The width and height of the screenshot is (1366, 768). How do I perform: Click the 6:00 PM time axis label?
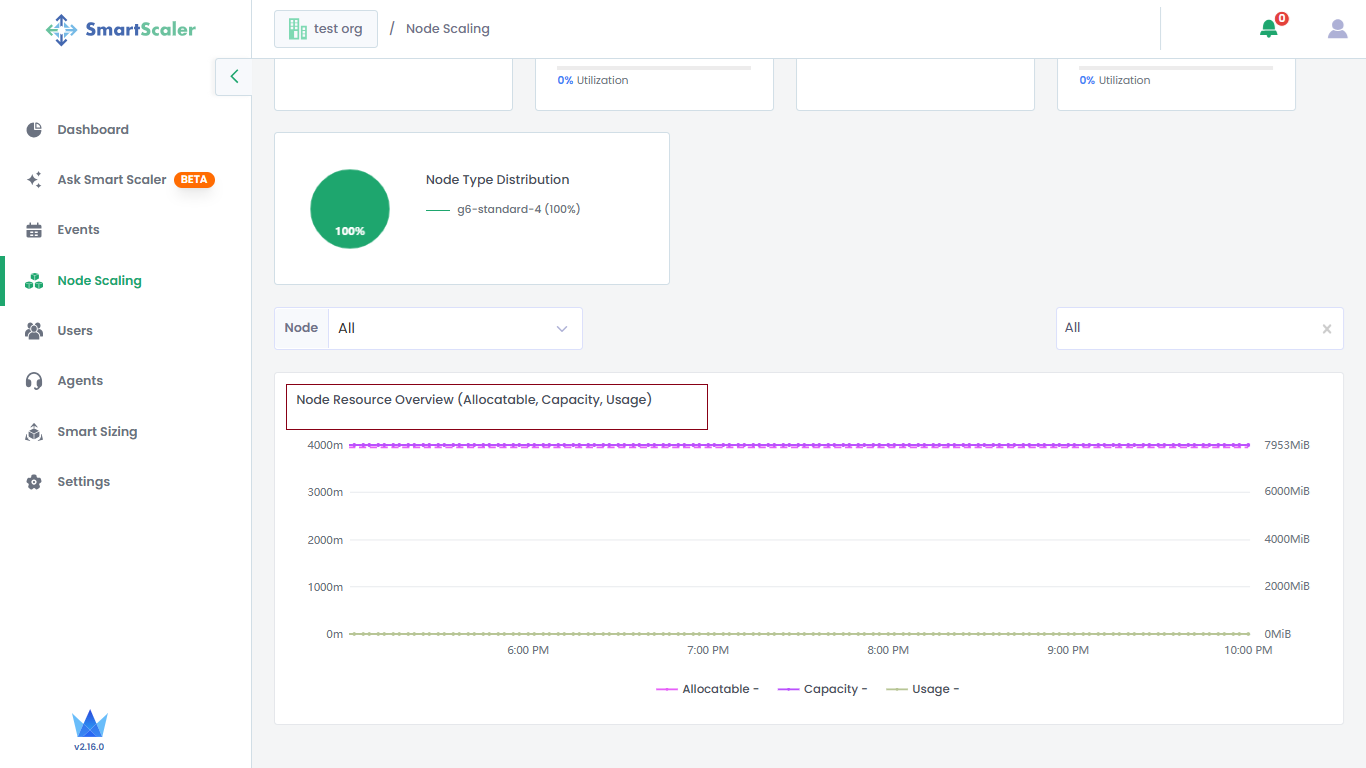pos(528,650)
